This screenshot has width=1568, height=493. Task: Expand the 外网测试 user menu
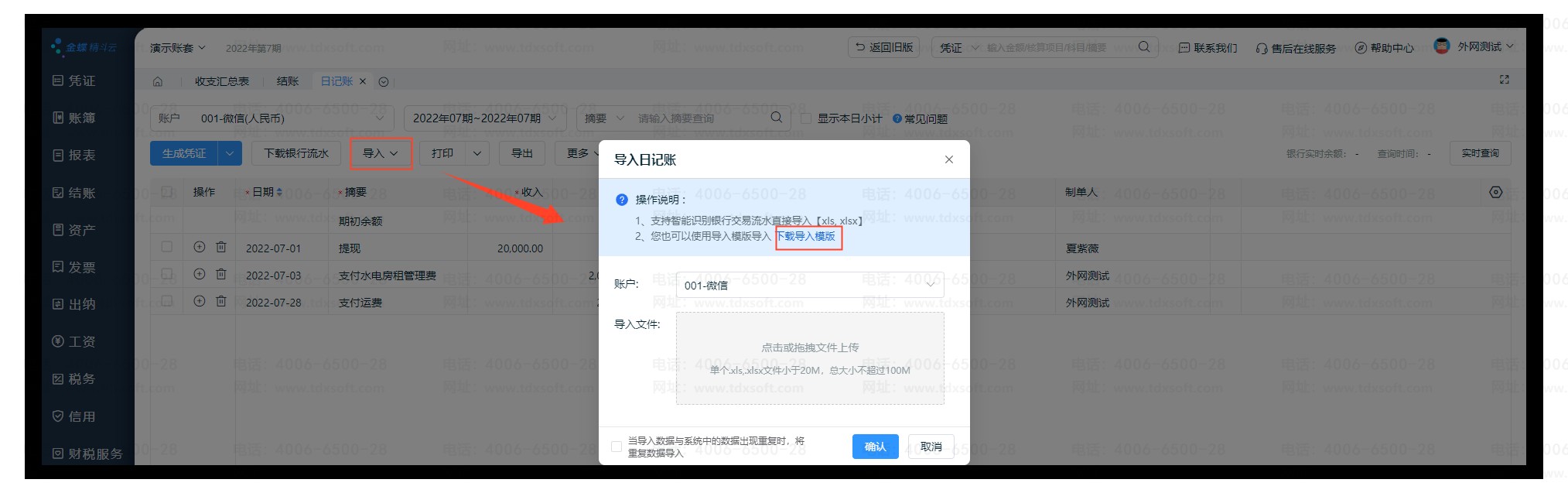(x=1485, y=47)
